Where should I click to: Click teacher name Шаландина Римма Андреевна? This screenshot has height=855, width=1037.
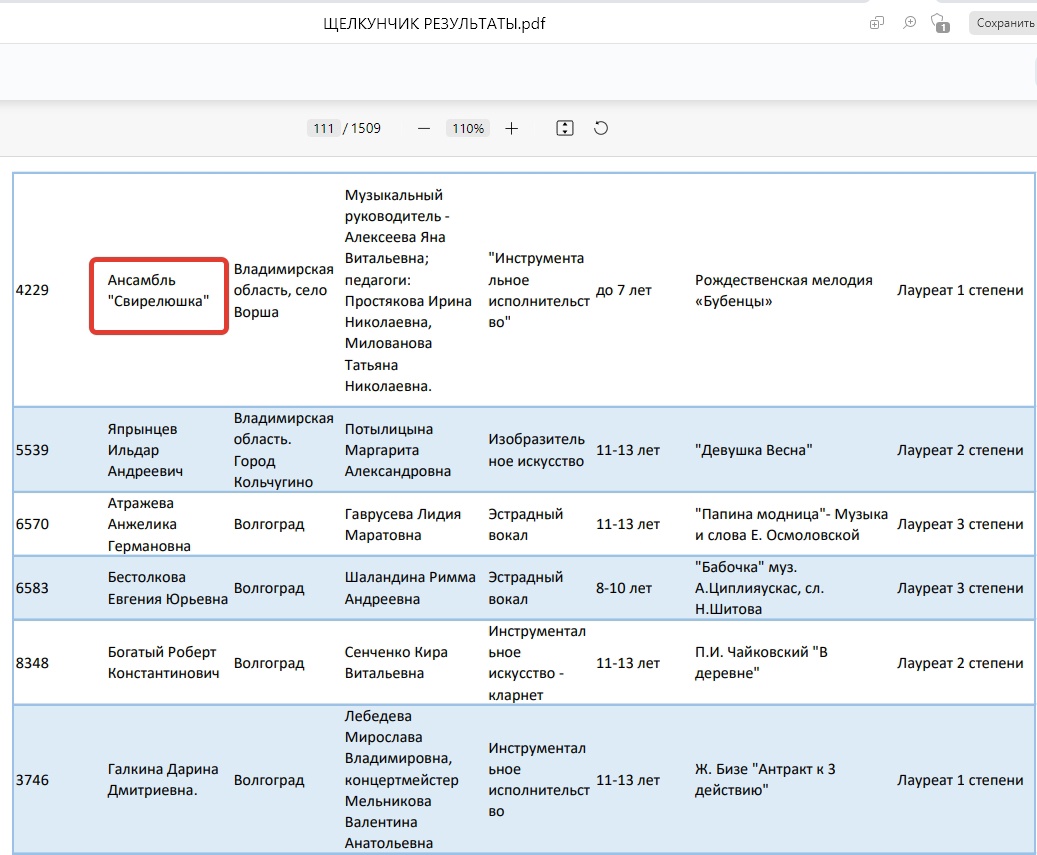409,588
